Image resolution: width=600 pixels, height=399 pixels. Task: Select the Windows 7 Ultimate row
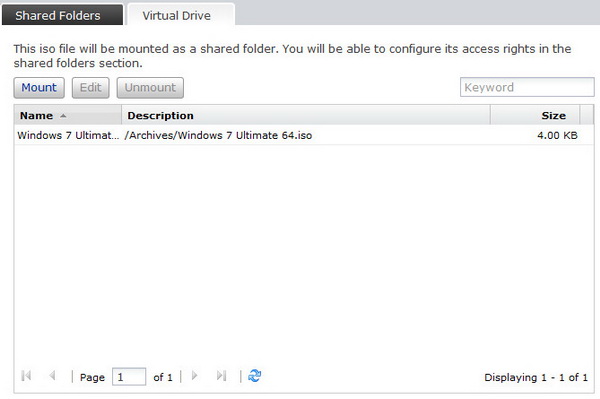pyautogui.click(x=304, y=135)
